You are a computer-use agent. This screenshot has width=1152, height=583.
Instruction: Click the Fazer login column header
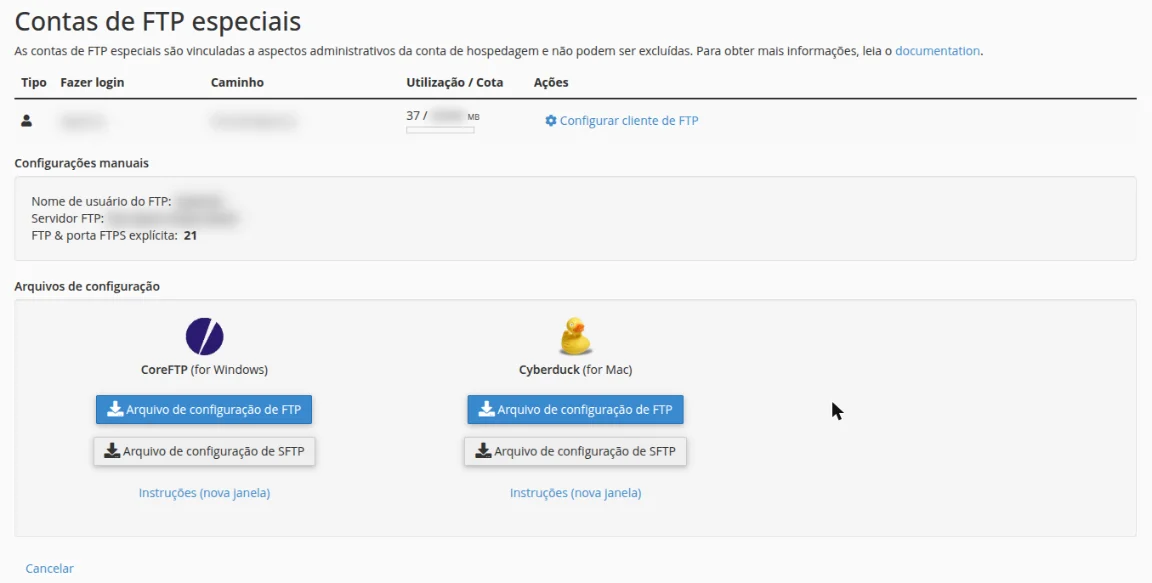(x=92, y=82)
